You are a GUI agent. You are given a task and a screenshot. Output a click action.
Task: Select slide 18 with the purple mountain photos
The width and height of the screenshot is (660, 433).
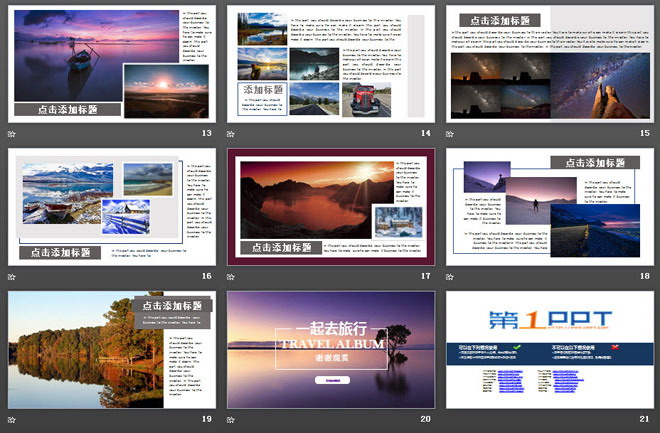pos(549,207)
